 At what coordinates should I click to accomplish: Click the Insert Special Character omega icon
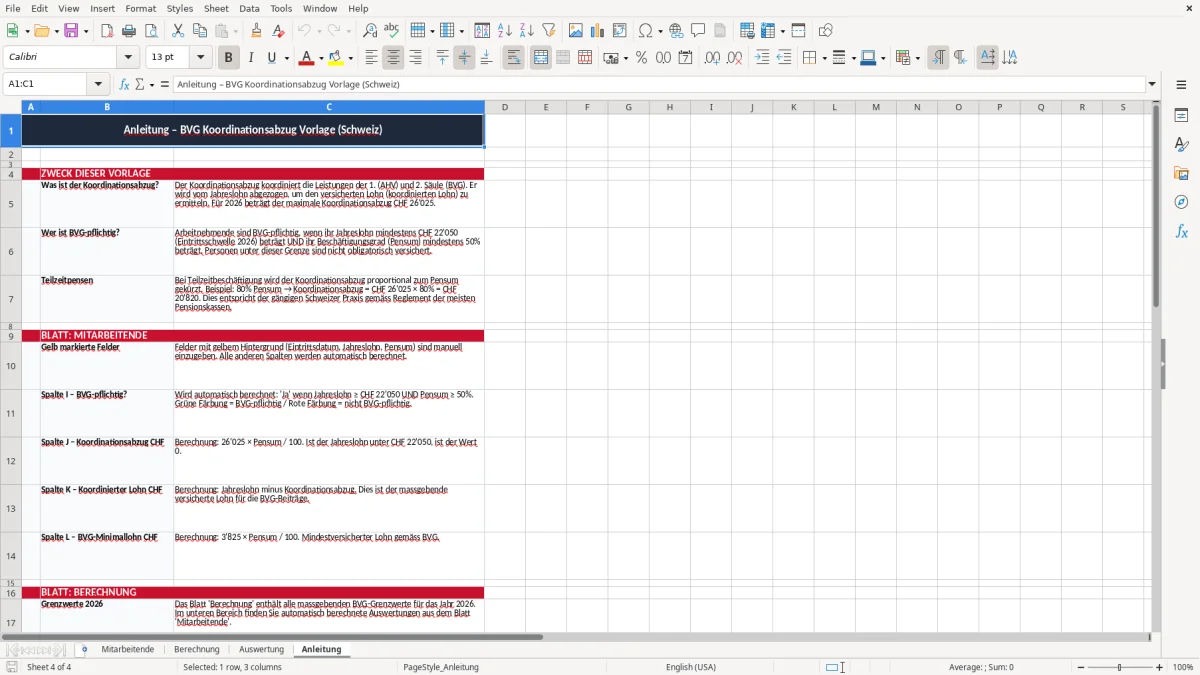point(645,31)
